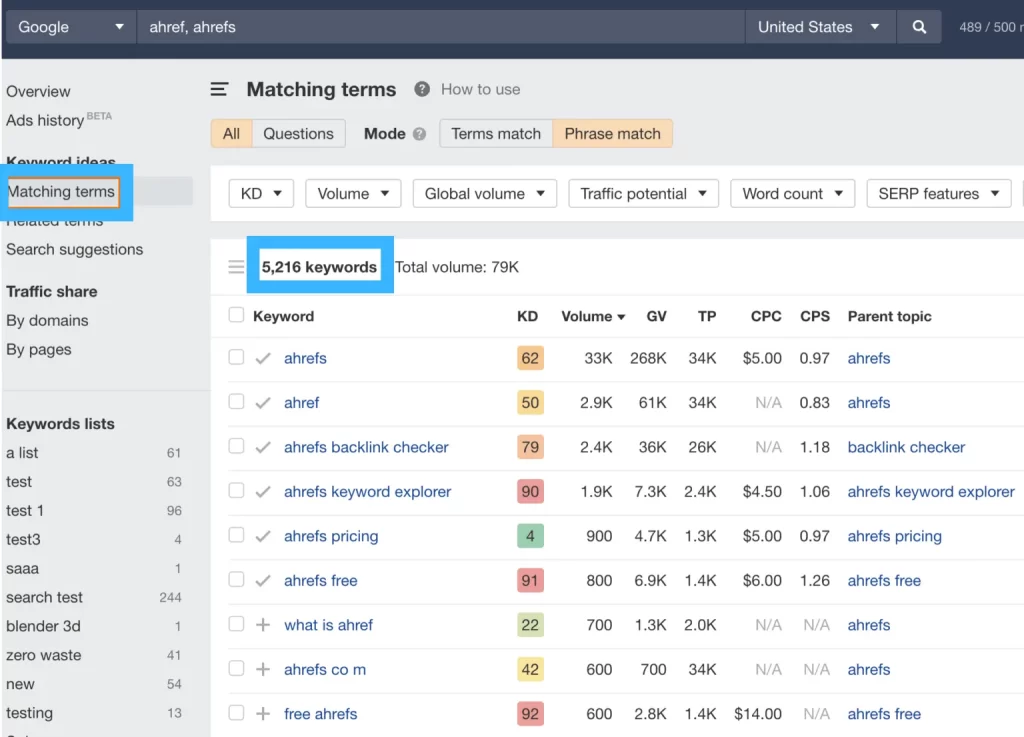The image size is (1024, 737).
Task: Click the keyword search input field
Action: pos(441,27)
